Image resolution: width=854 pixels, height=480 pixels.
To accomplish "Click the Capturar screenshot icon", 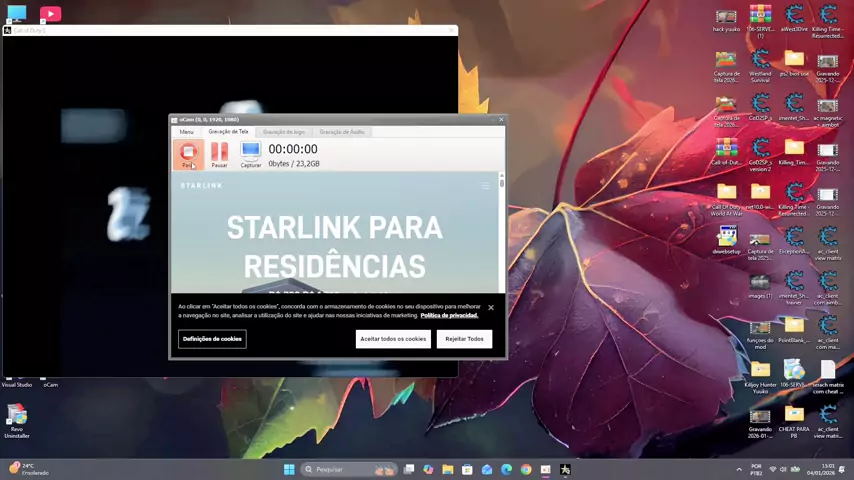I will pos(250,153).
